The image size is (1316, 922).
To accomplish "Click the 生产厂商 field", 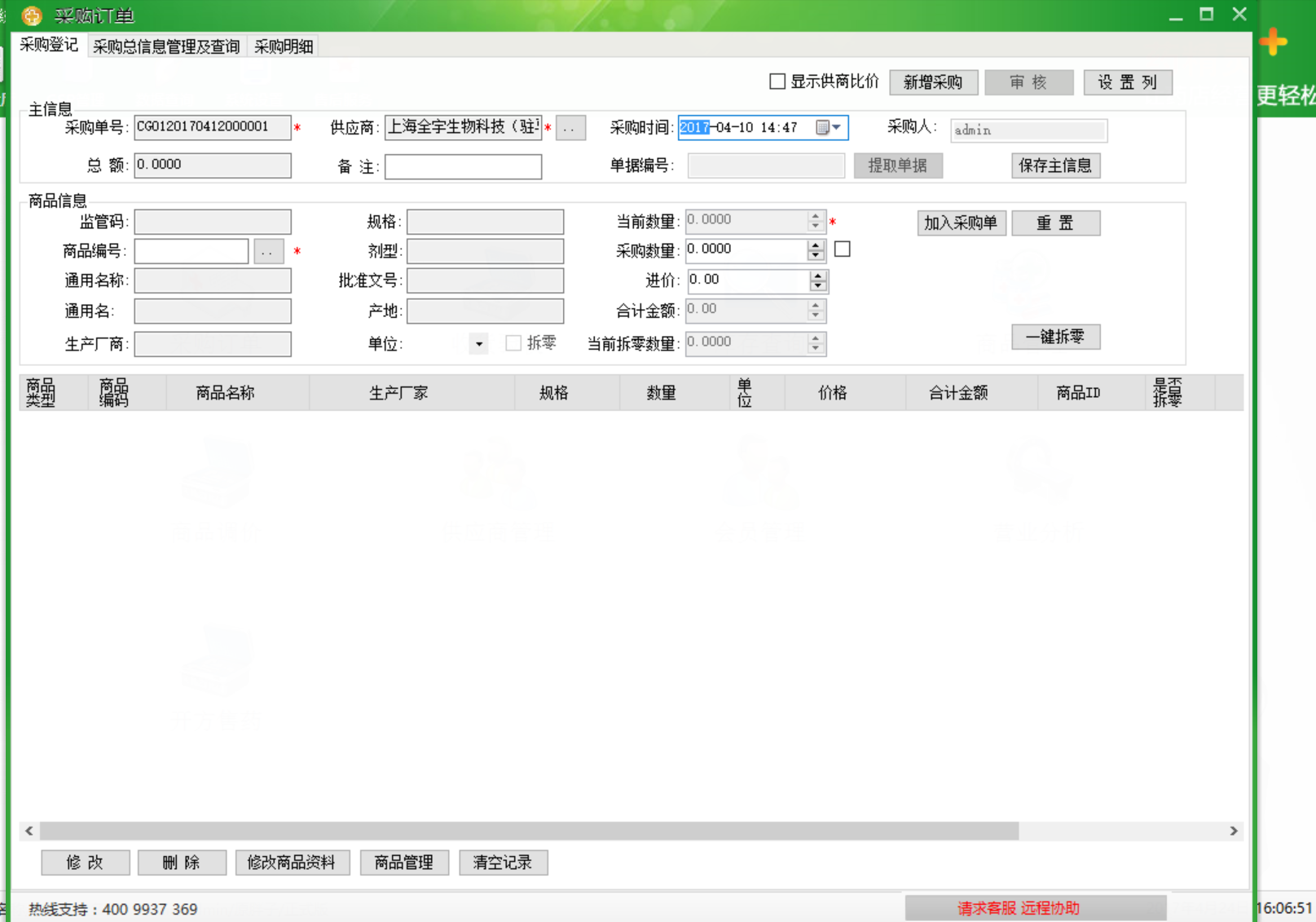I will tap(213, 344).
